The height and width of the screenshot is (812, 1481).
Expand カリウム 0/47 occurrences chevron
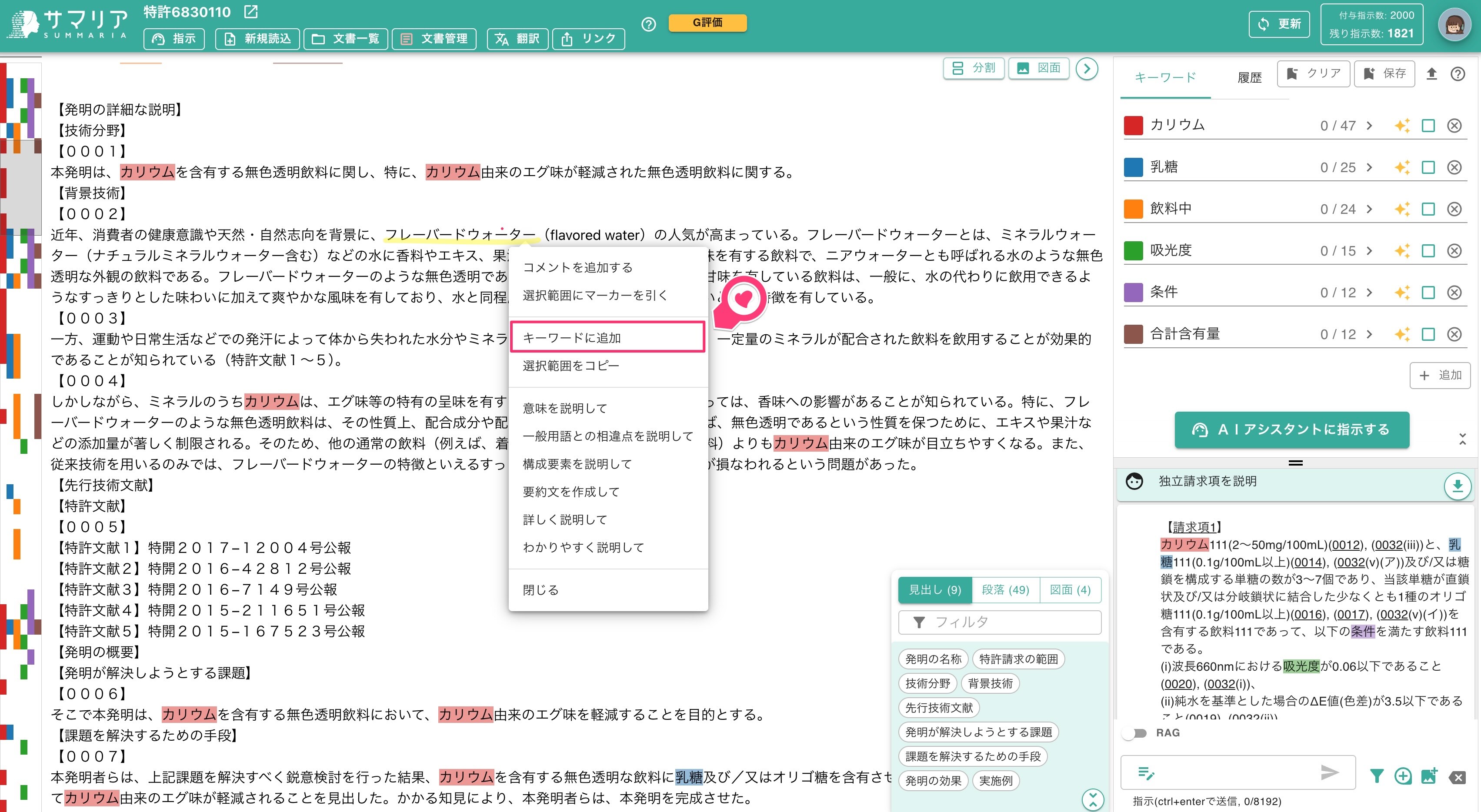coord(1369,125)
